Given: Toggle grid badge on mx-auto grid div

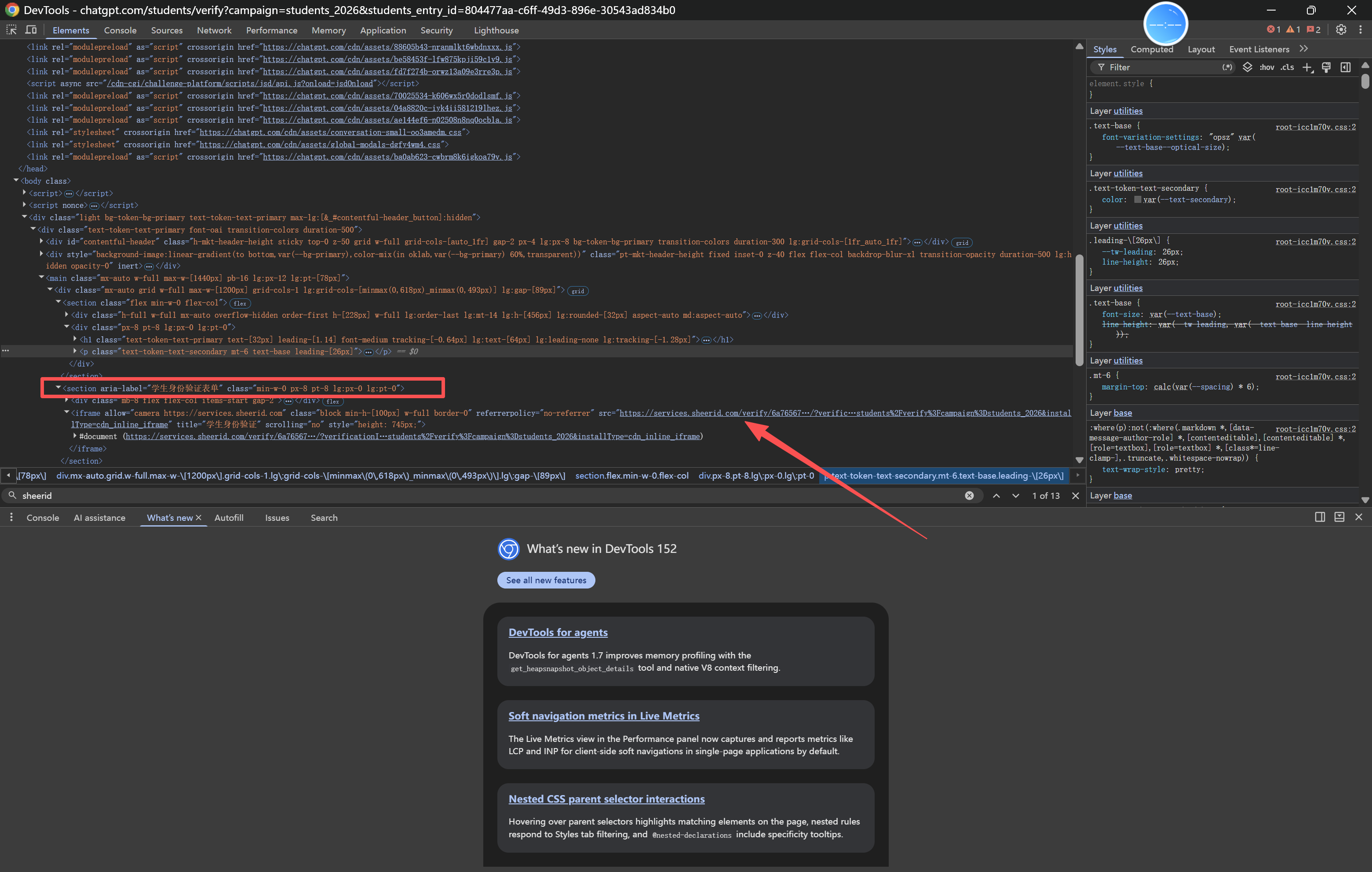Looking at the screenshot, I should (578, 291).
